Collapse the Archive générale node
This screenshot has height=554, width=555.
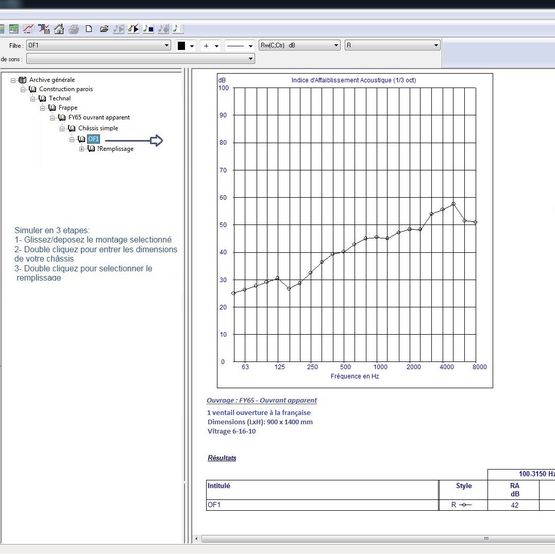pyautogui.click(x=13, y=80)
